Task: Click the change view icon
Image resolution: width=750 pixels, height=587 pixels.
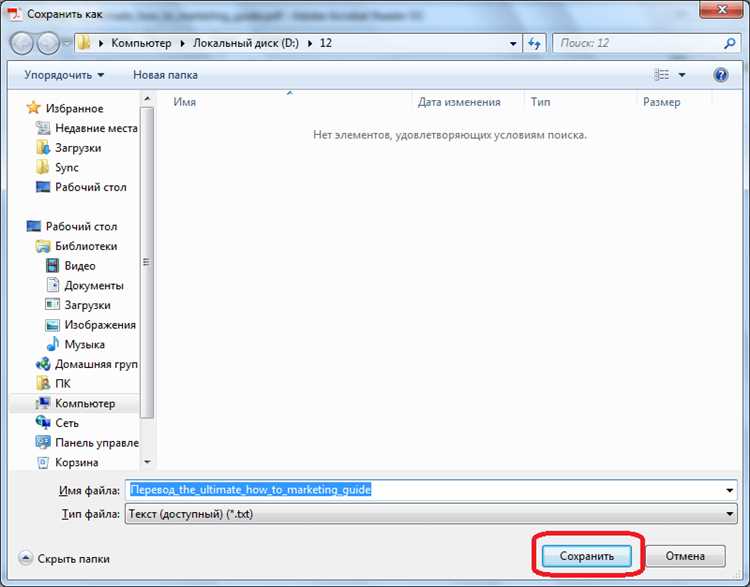Action: point(662,75)
